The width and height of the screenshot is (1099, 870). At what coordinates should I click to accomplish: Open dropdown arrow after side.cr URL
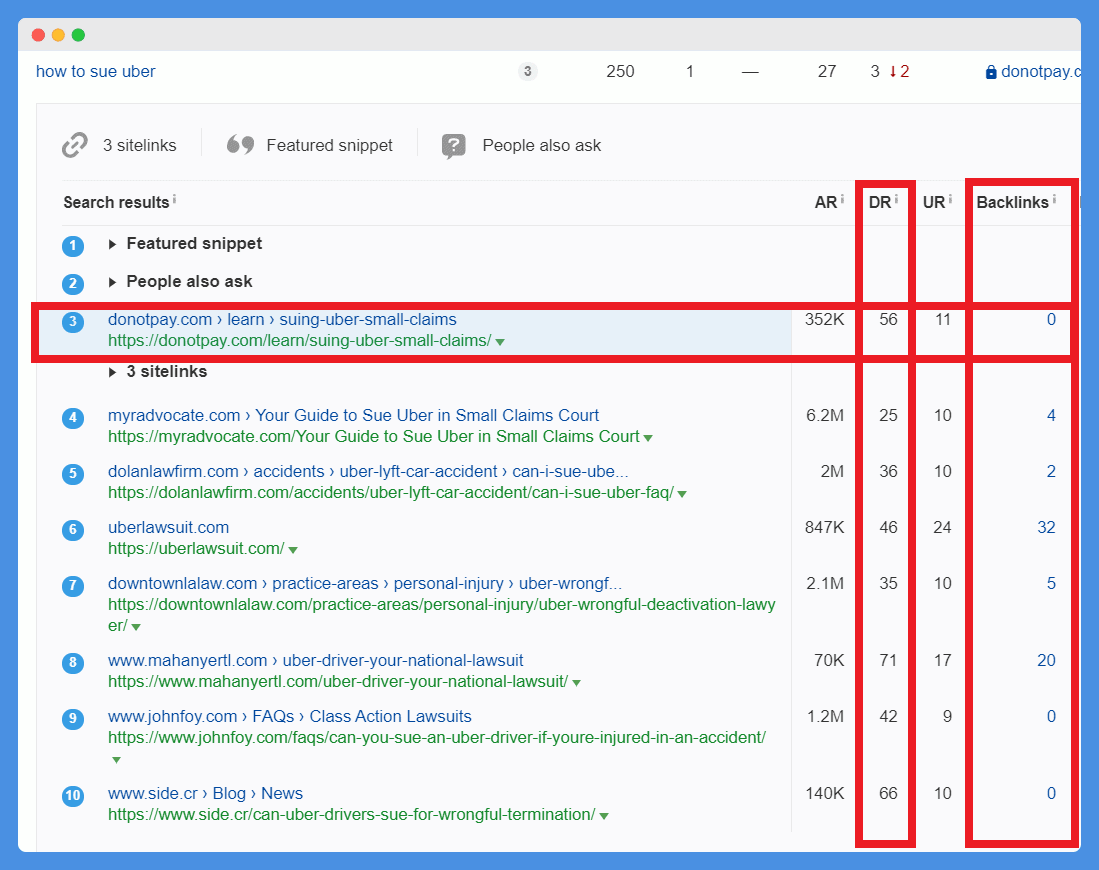[604, 816]
